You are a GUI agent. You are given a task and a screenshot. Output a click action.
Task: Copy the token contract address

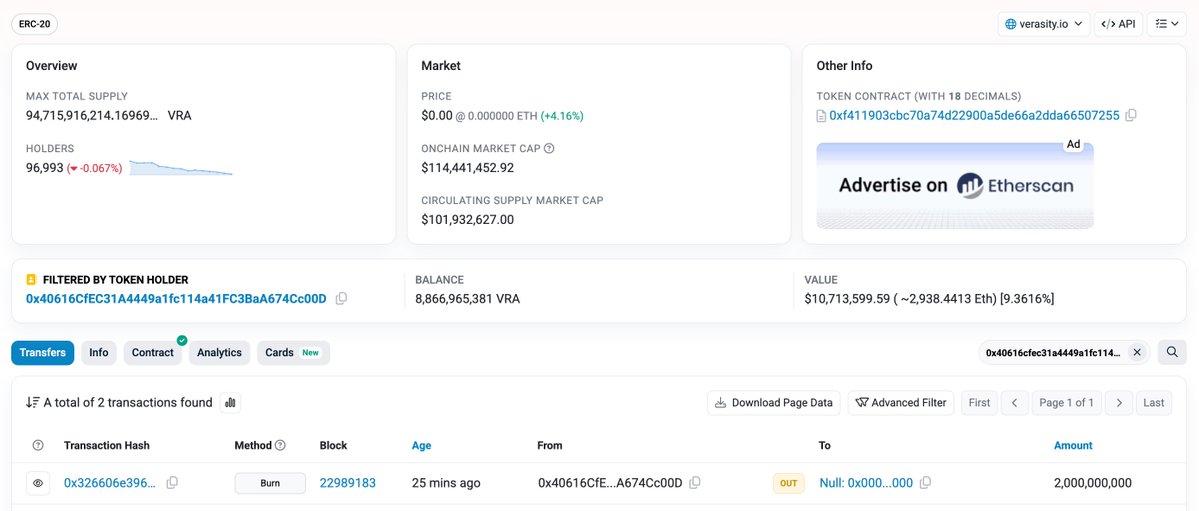(x=1131, y=116)
